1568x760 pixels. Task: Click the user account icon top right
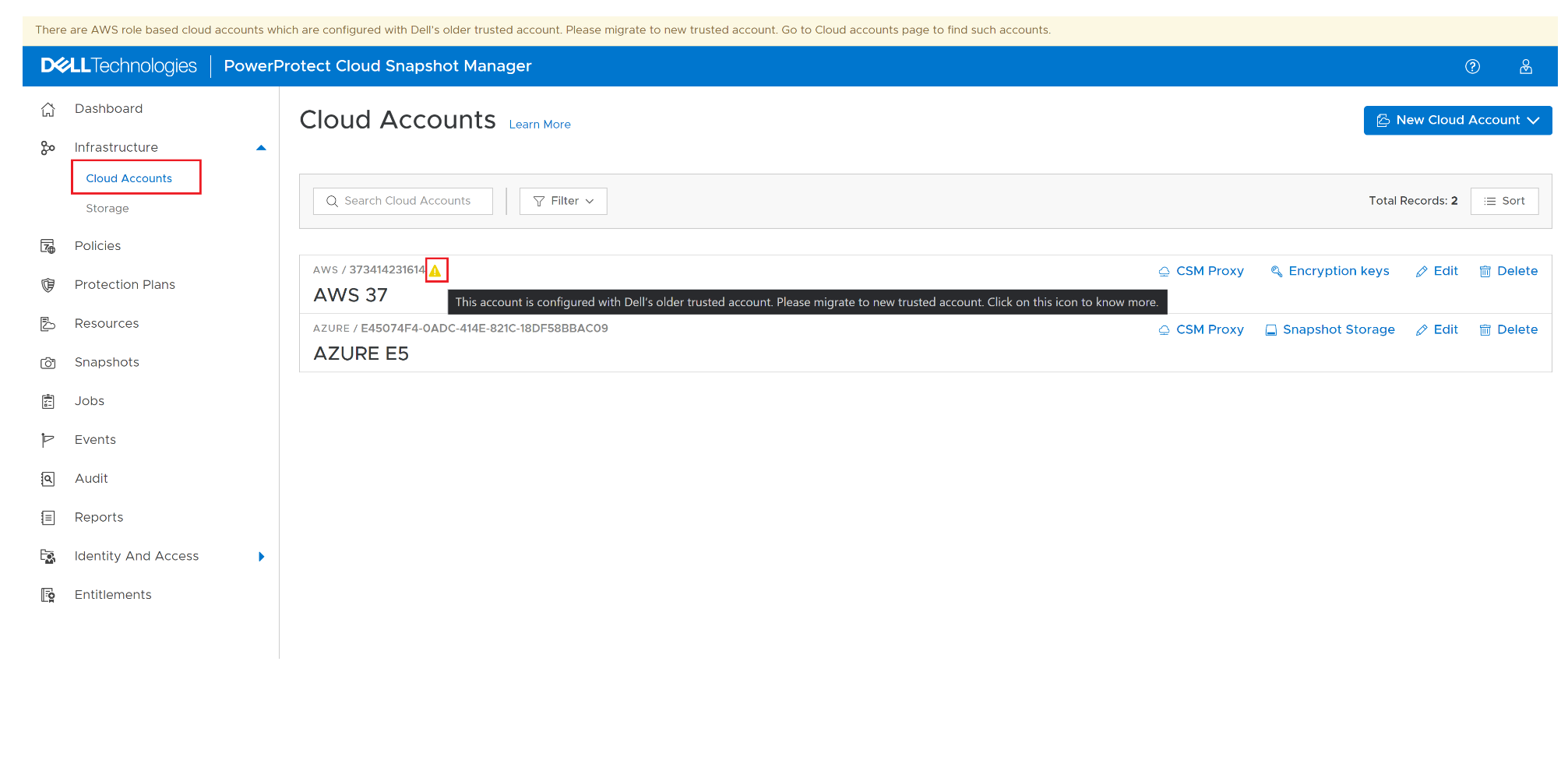(1525, 66)
